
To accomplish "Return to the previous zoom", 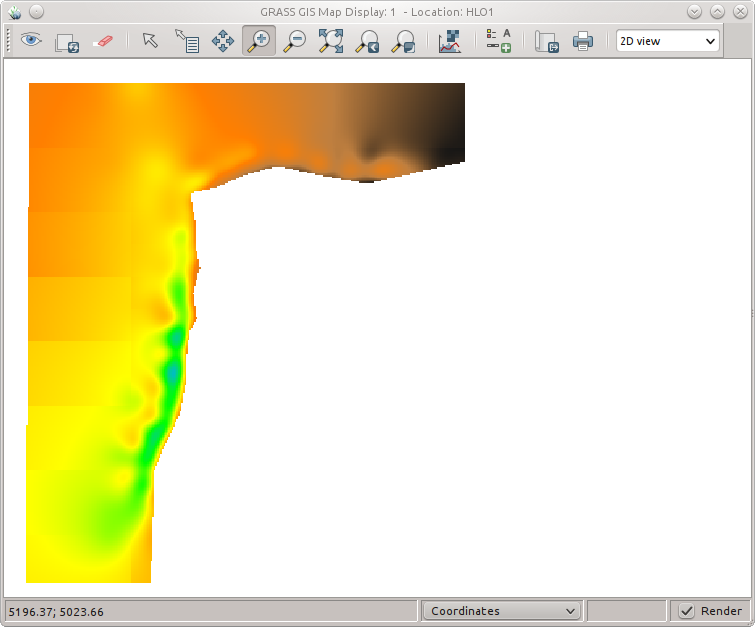I will tap(367, 41).
